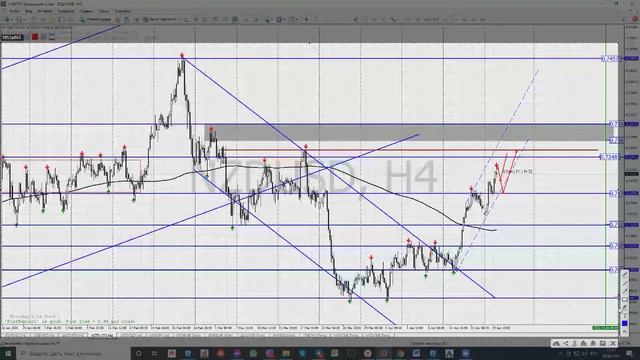Screen dimensions: 640x360
Task: Open the Файл menu
Action: [x=14, y=11]
